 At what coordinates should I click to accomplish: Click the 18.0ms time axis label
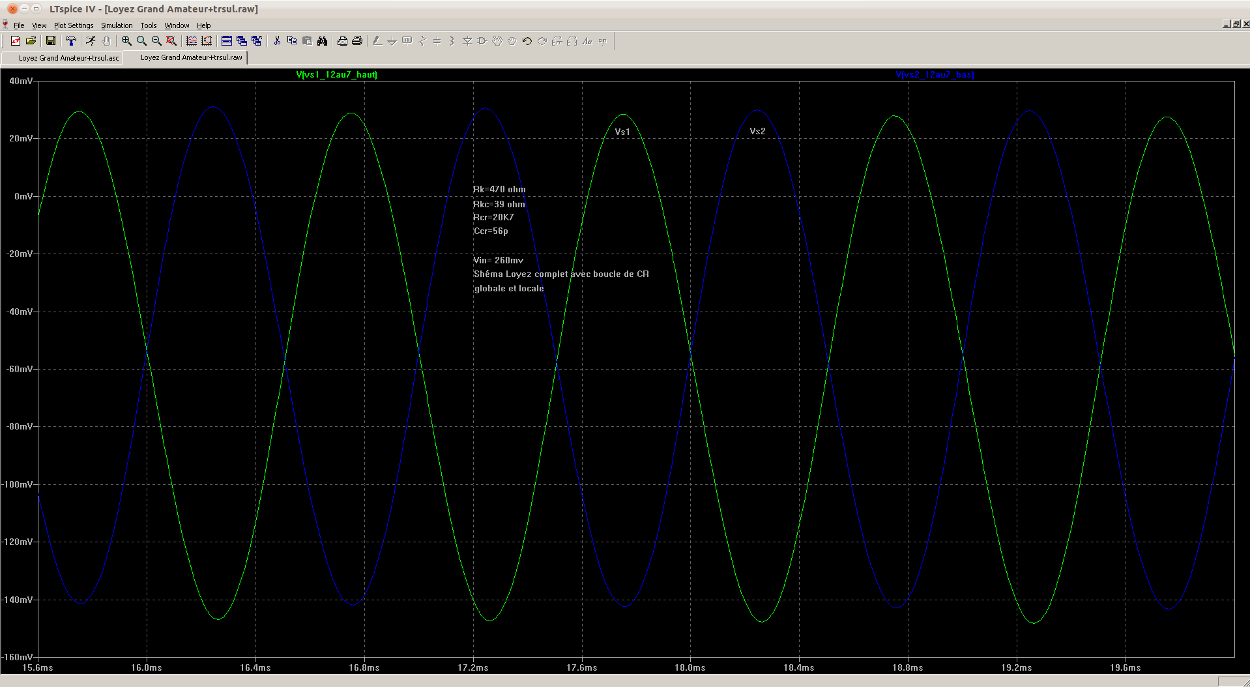point(690,666)
